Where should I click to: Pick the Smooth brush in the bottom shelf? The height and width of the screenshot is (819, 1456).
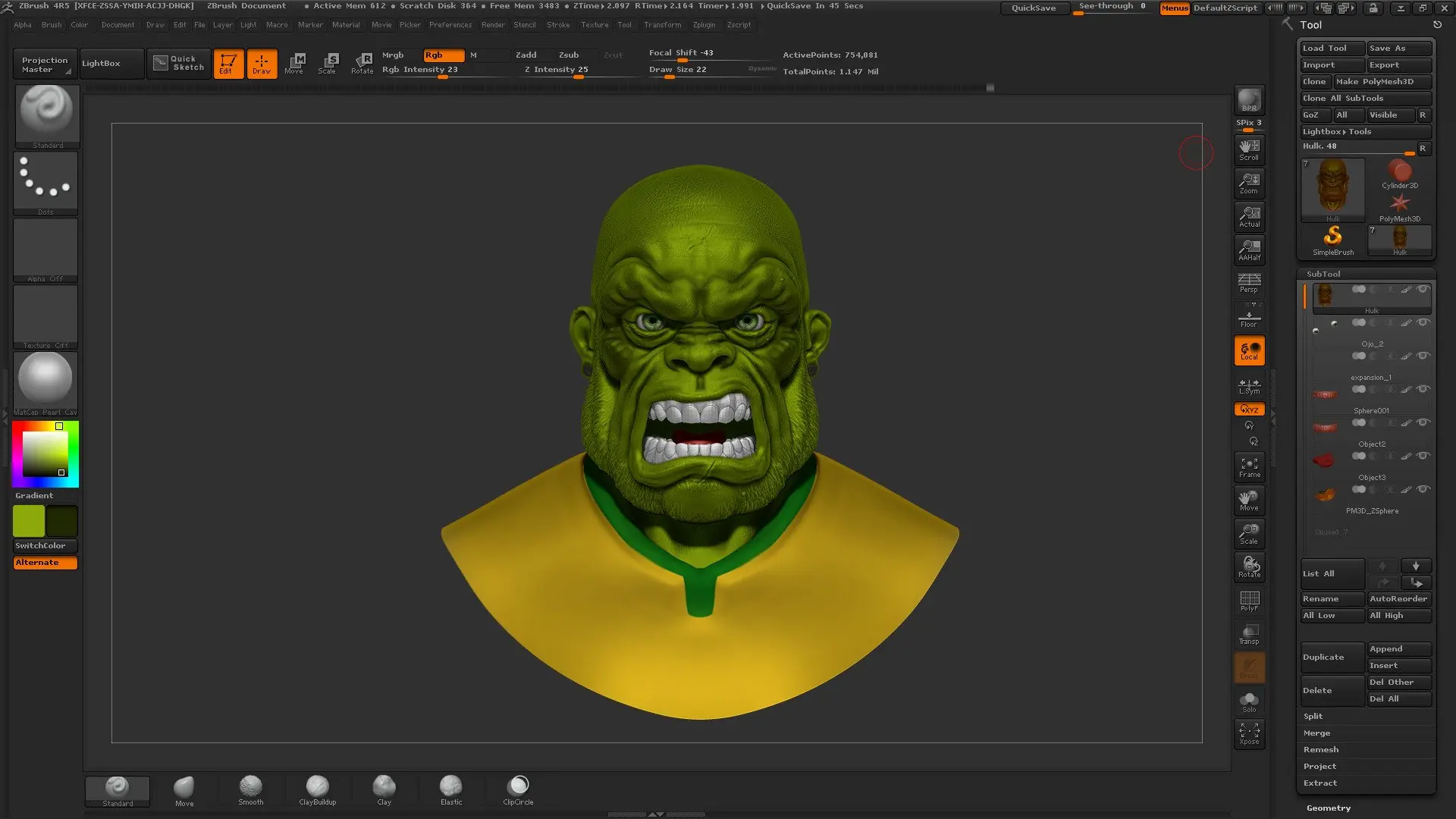pos(251,790)
